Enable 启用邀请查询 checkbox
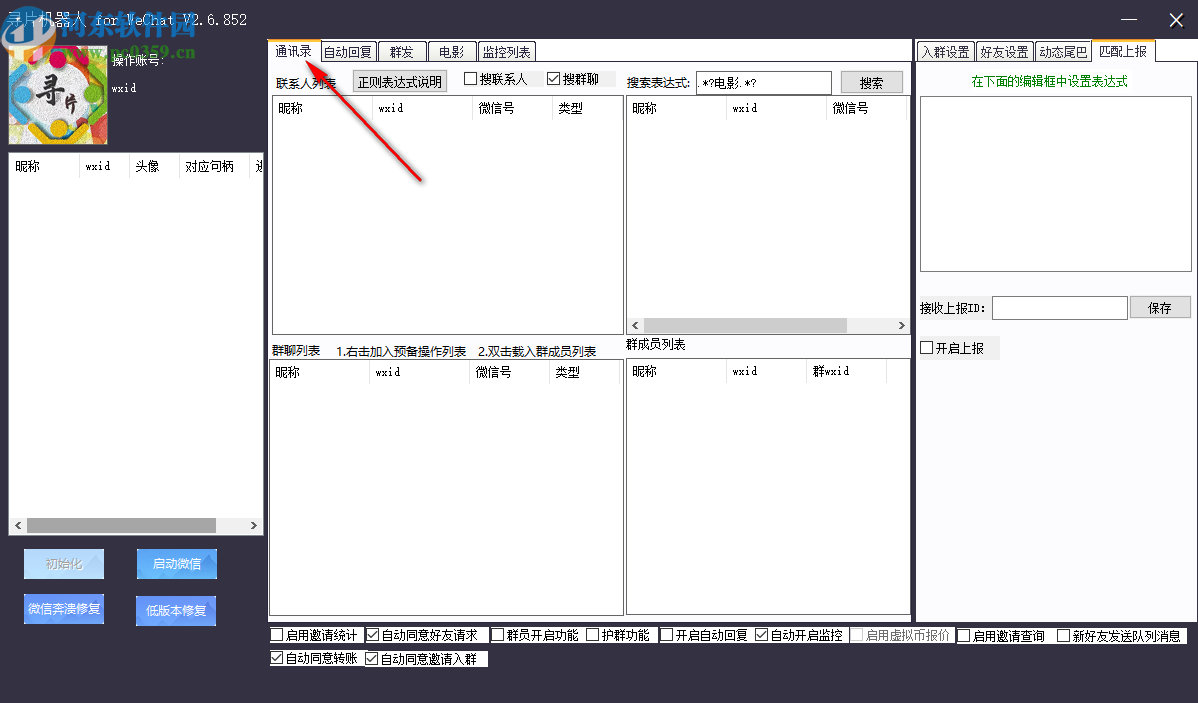The height and width of the screenshot is (703, 1198). [x=964, y=636]
